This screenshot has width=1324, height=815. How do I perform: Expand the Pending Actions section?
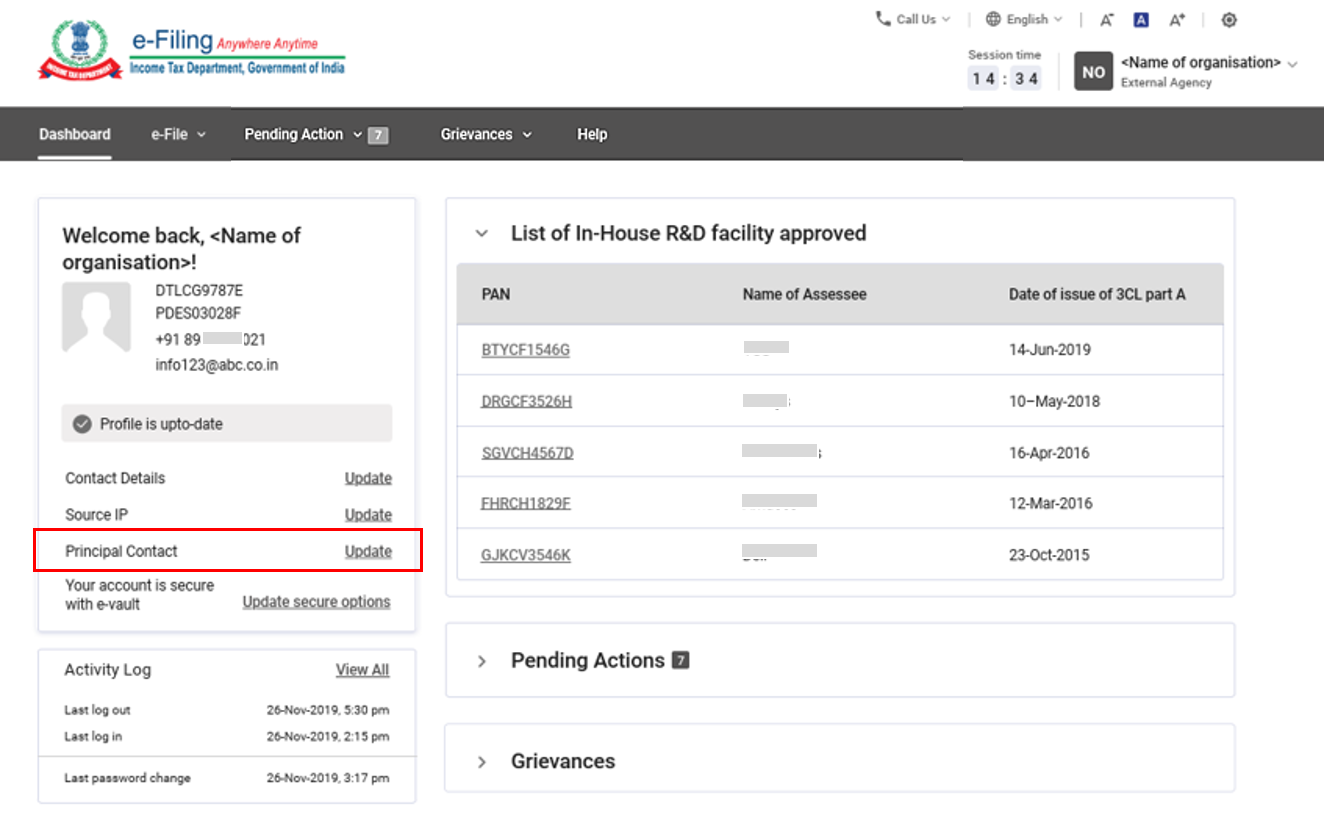pos(482,661)
